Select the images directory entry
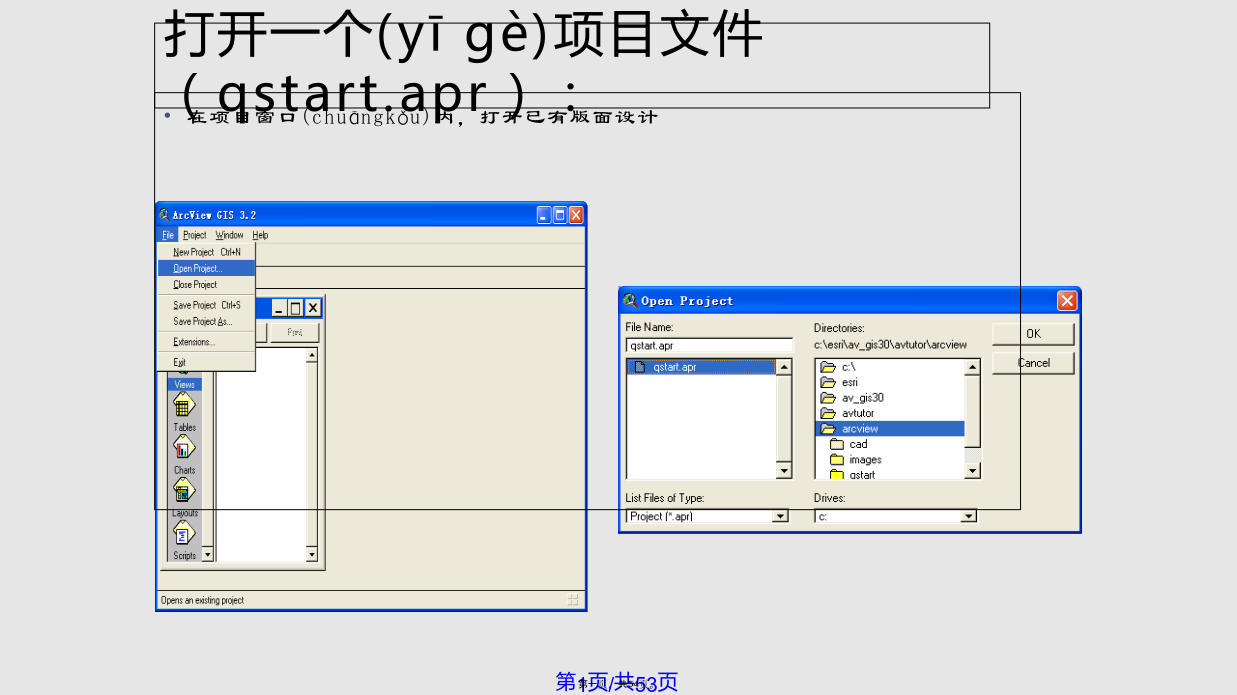1237x695 pixels. 890,460
